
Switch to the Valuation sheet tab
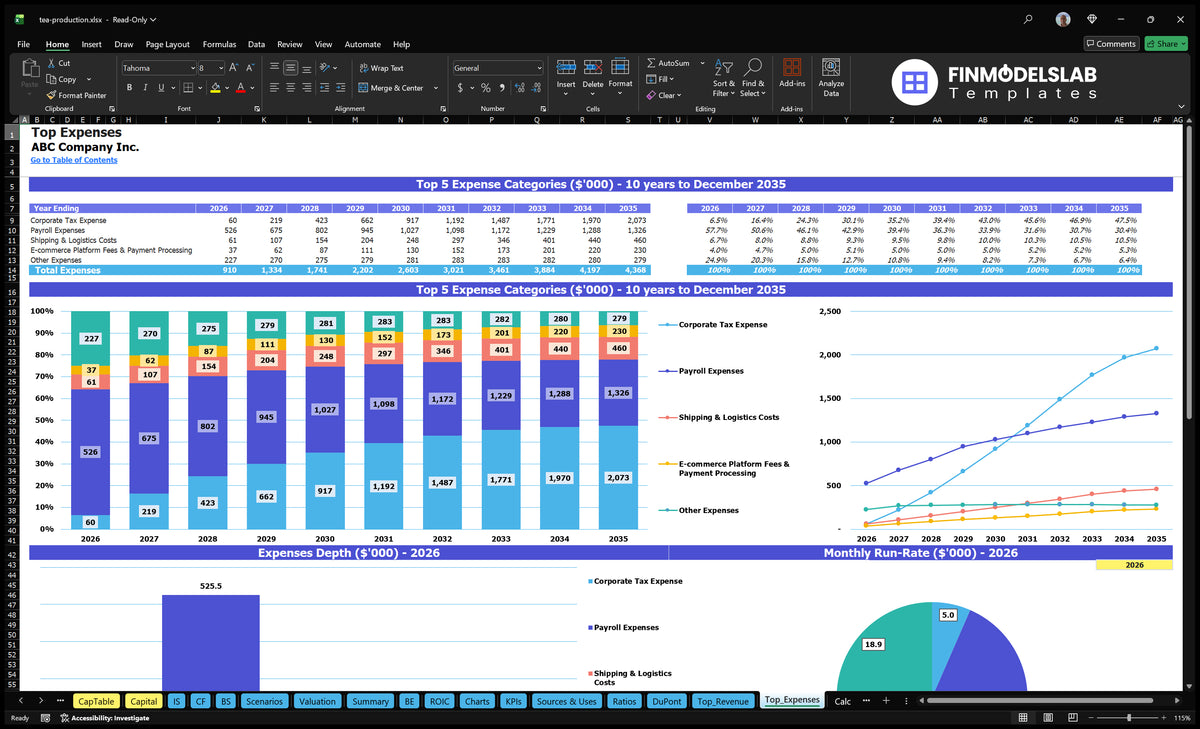pyautogui.click(x=317, y=701)
